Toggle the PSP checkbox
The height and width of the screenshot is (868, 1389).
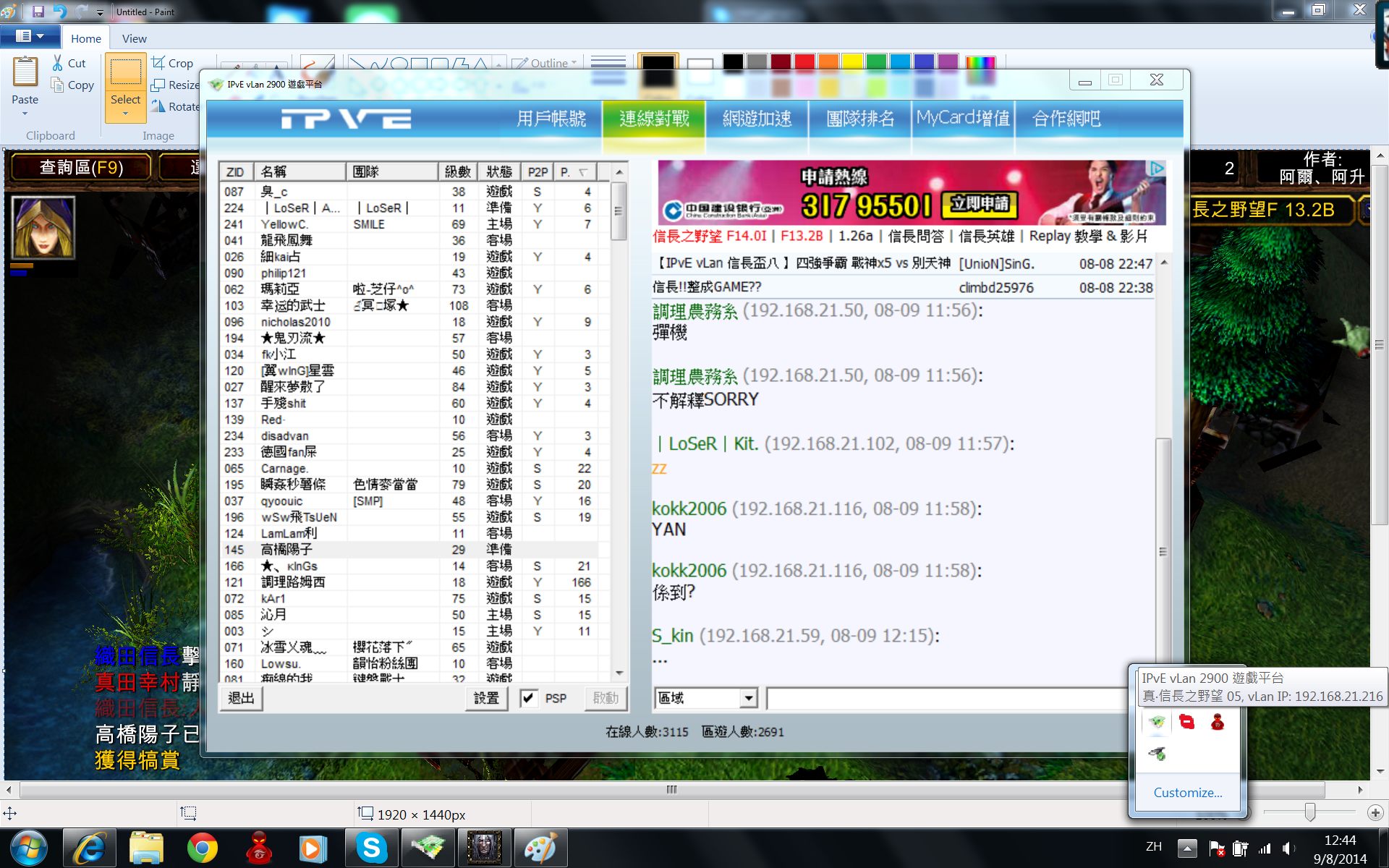click(x=529, y=698)
